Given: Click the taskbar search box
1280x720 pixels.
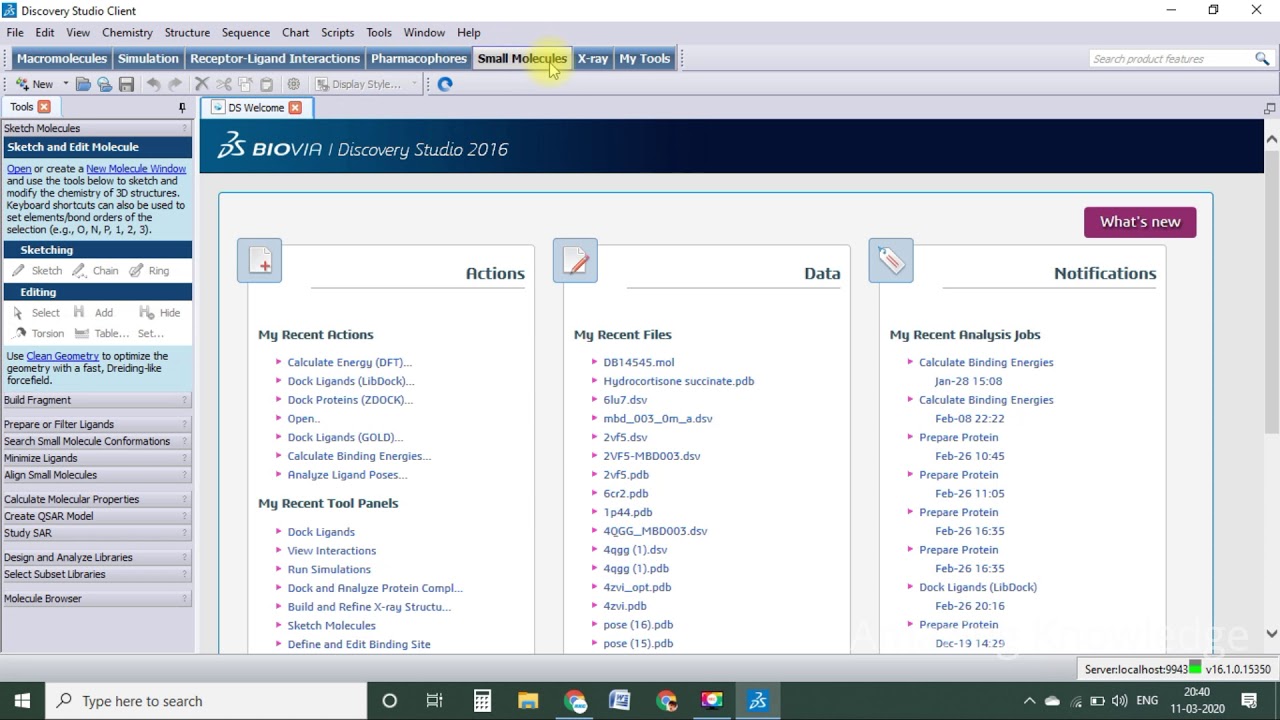Looking at the screenshot, I should click(x=206, y=701).
